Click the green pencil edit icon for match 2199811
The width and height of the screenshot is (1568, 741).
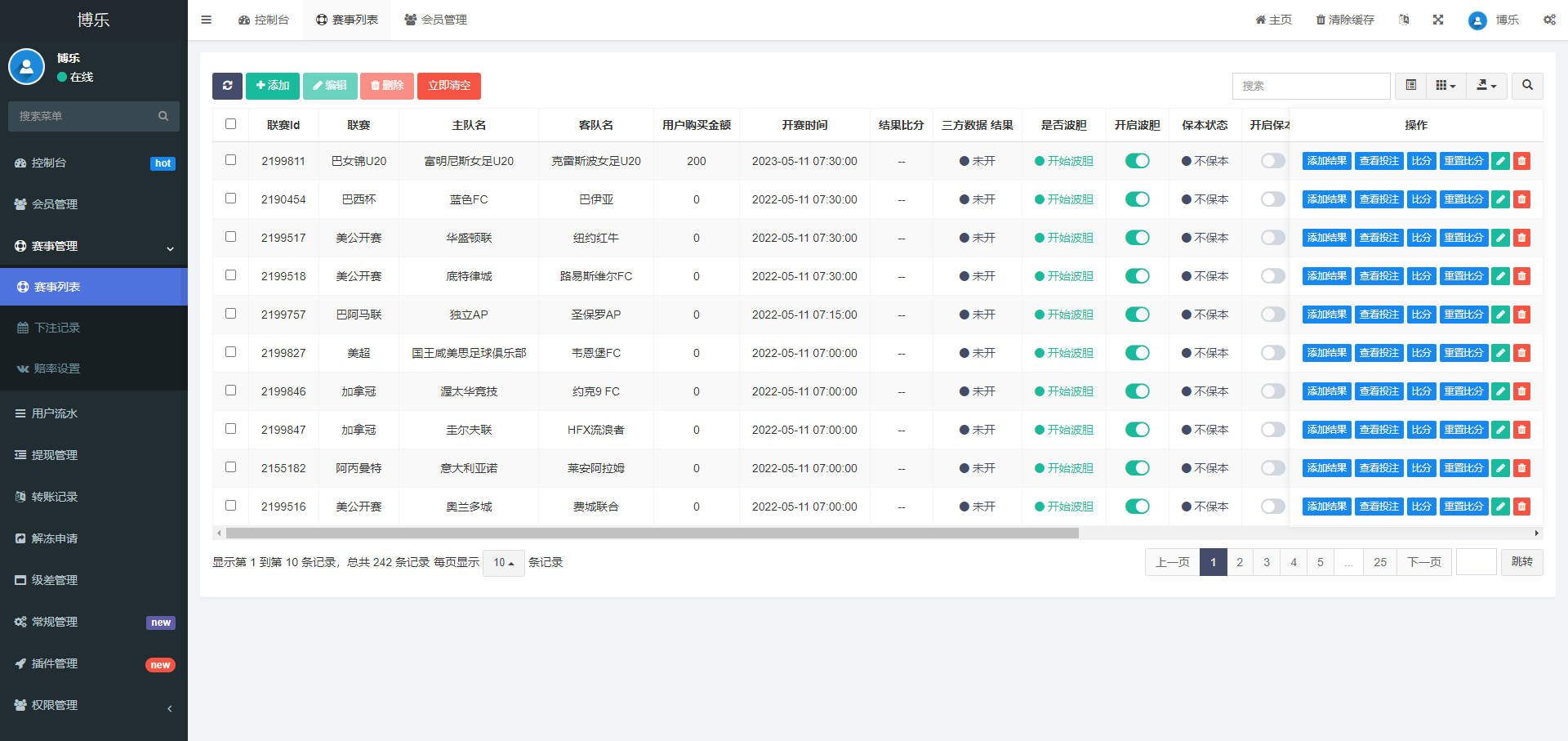[1500, 161]
